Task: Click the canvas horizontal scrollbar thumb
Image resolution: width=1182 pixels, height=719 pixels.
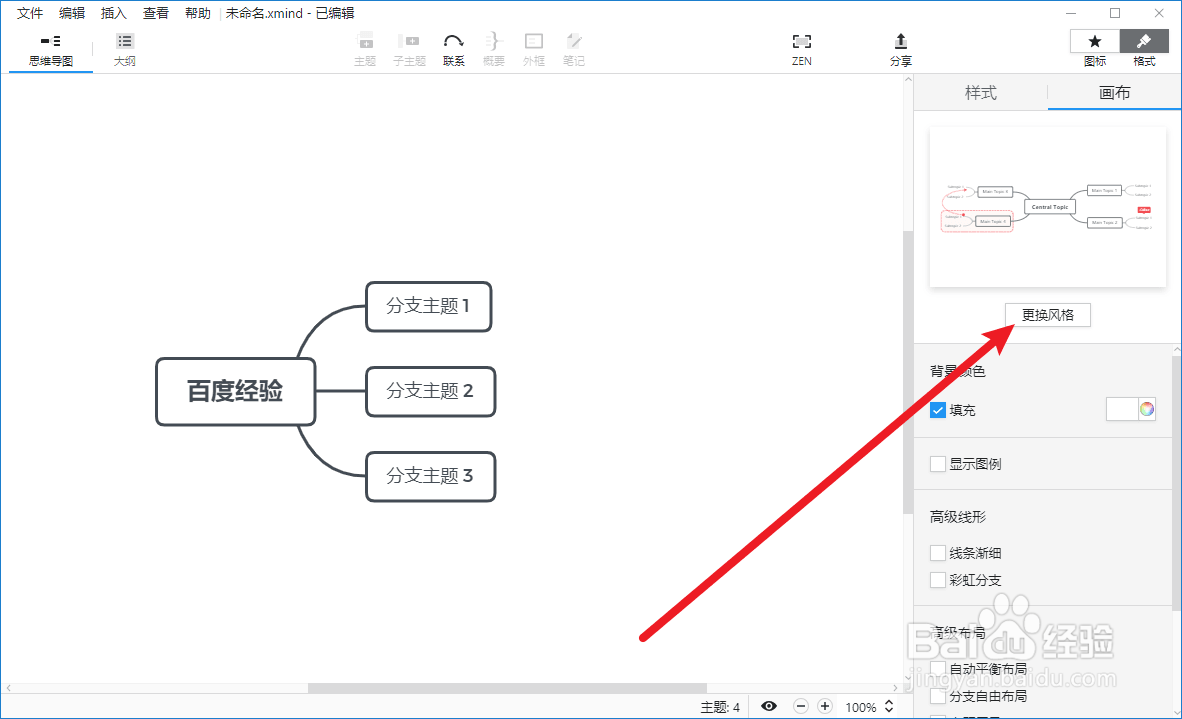Action: pyautogui.click(x=507, y=687)
